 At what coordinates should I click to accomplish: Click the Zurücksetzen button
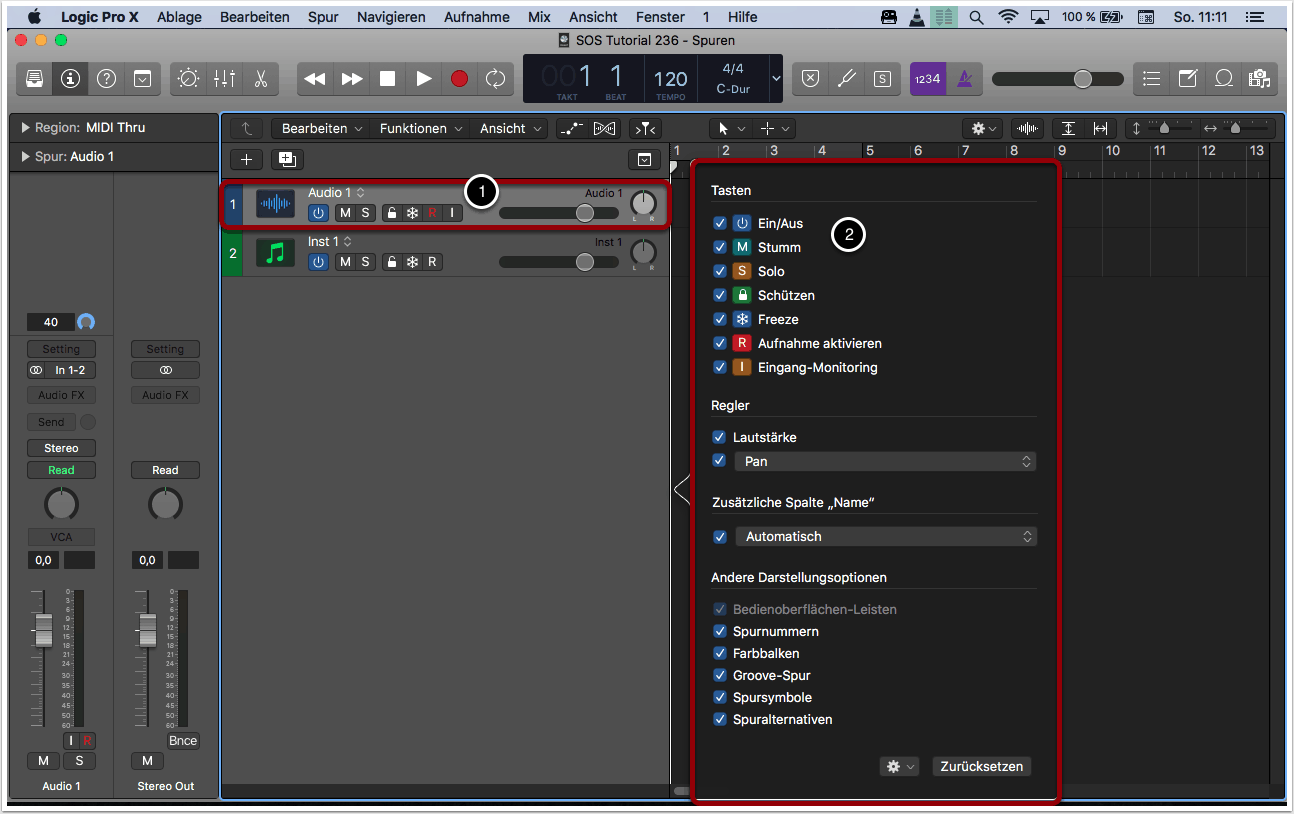[981, 766]
